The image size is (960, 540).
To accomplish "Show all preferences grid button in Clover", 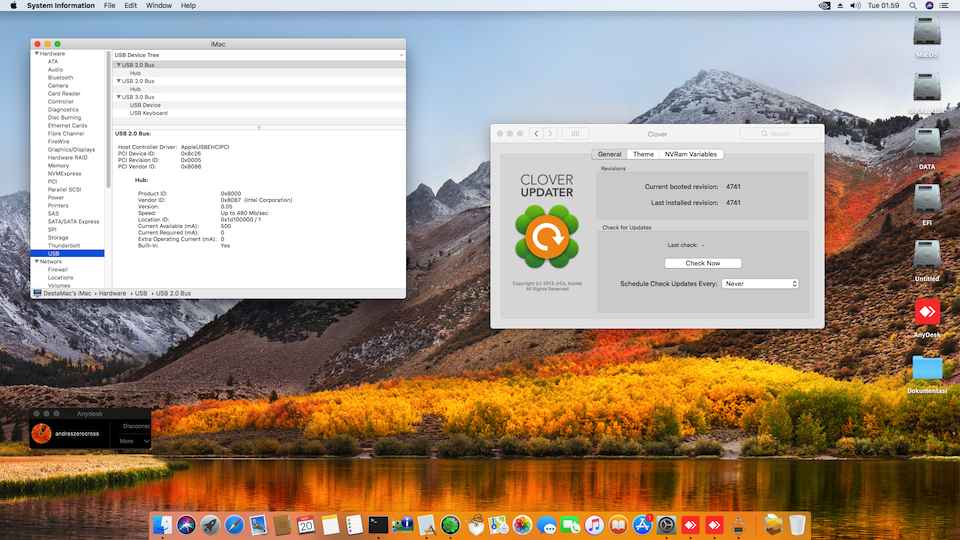I will (x=576, y=133).
